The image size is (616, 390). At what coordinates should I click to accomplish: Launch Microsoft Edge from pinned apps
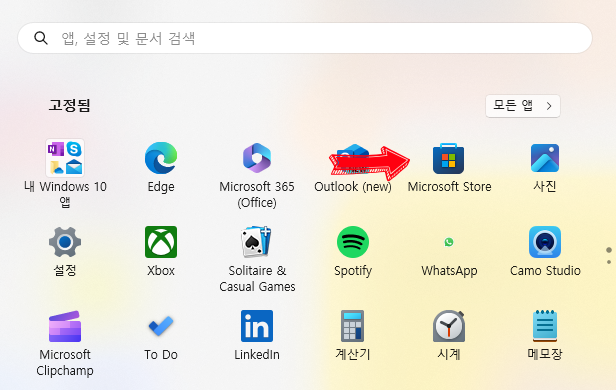point(161,158)
